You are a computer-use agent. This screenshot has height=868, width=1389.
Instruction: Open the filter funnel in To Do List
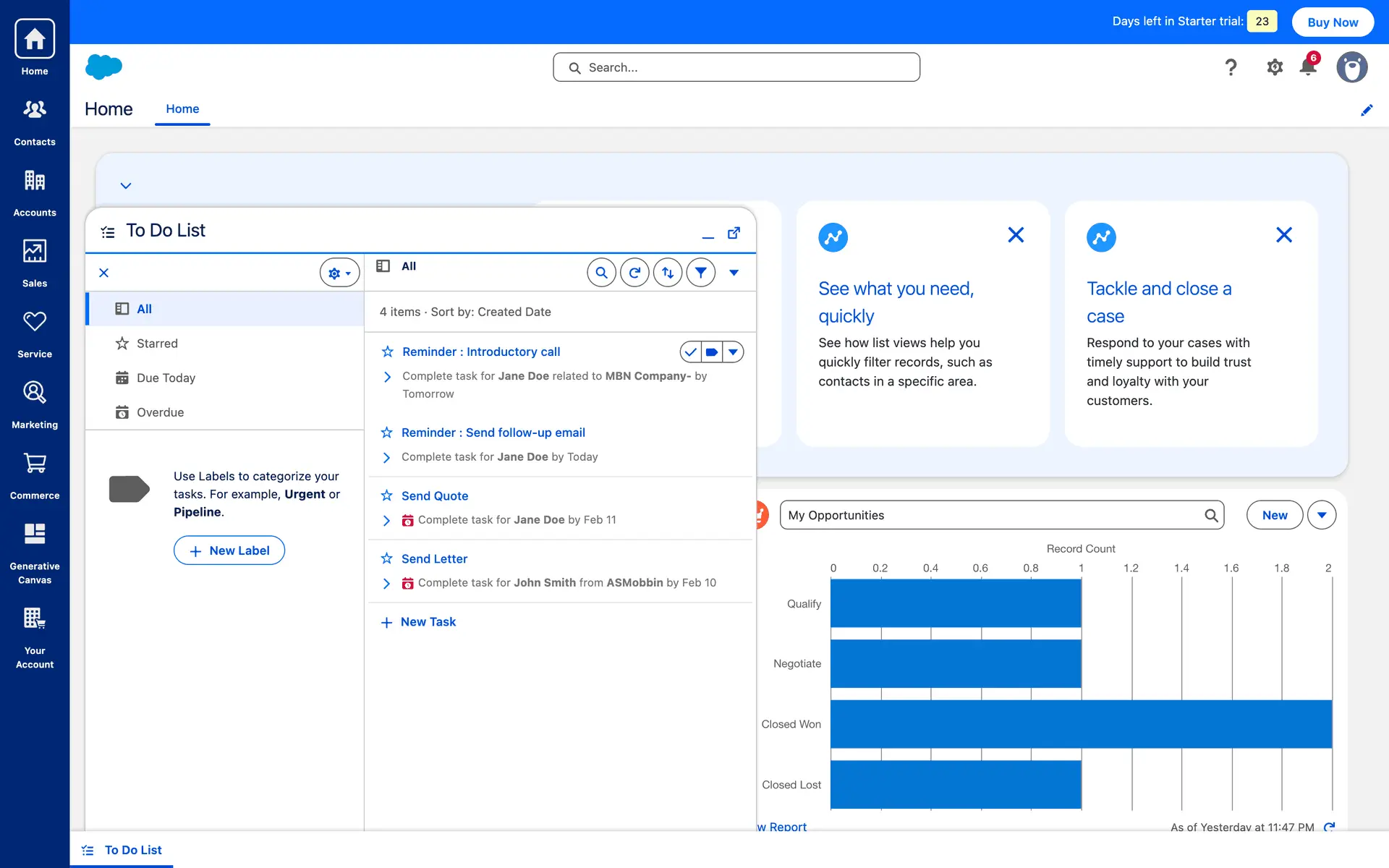click(700, 273)
